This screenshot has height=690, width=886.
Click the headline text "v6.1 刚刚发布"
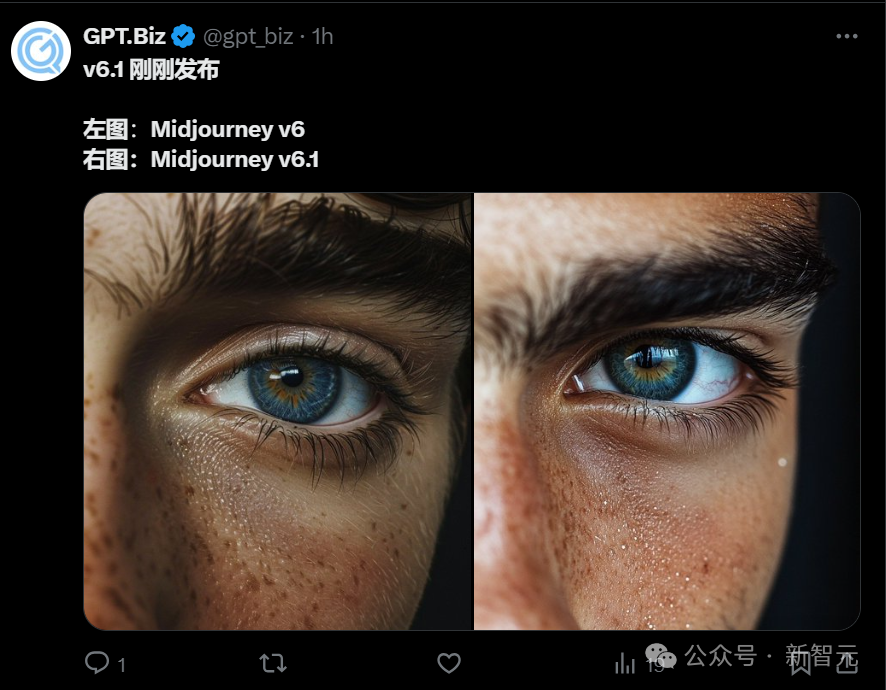pyautogui.click(x=150, y=69)
